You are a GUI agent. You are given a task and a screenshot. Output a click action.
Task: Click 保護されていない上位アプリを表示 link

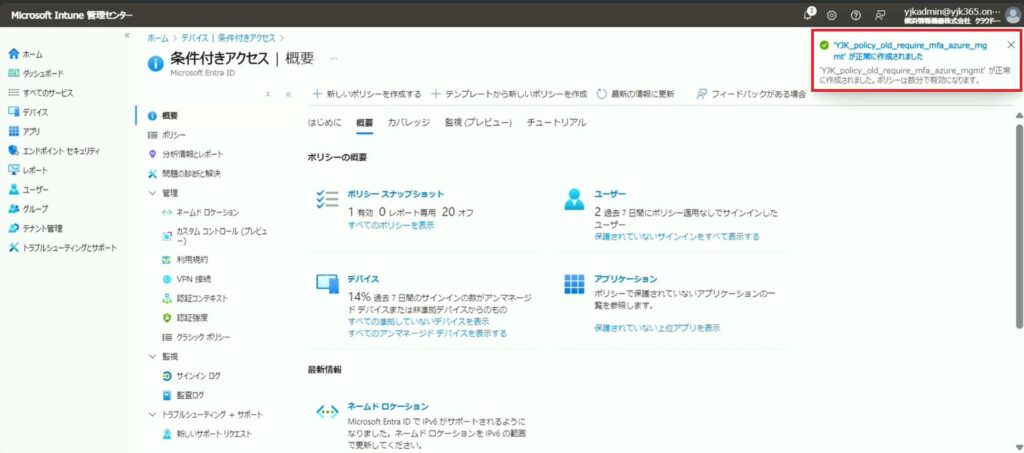coord(657,328)
